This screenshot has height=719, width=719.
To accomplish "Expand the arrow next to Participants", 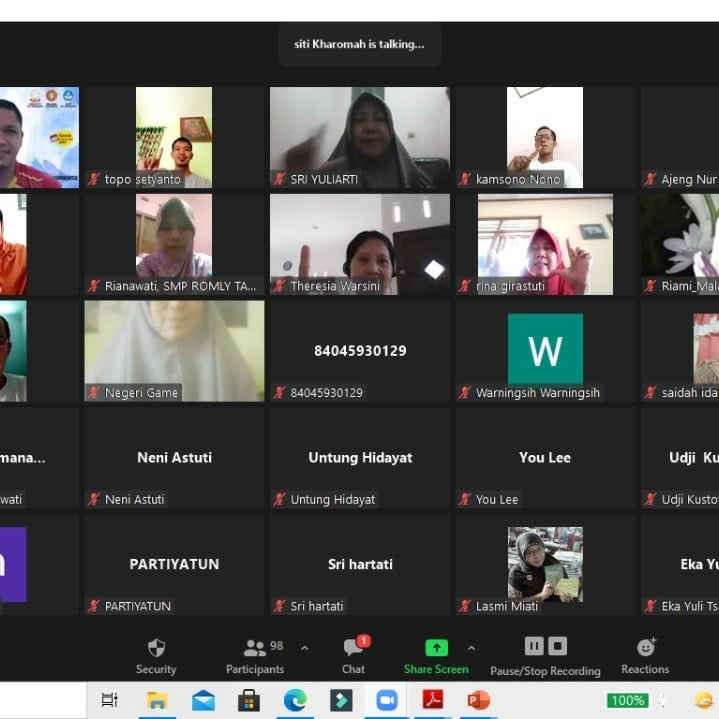I will click(x=305, y=647).
